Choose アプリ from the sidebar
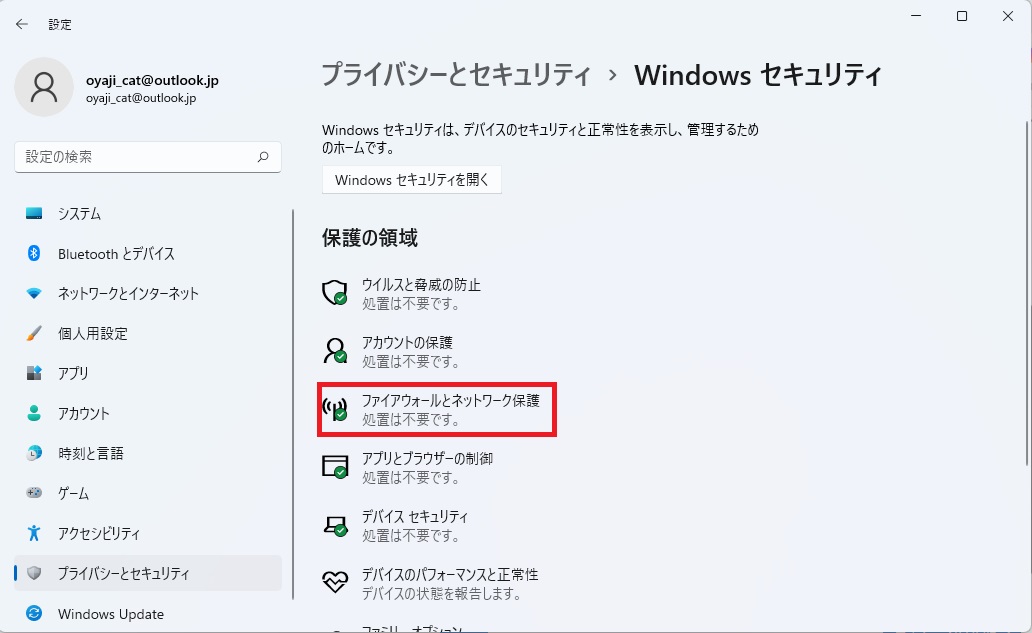This screenshot has width=1032, height=633. coord(148,373)
